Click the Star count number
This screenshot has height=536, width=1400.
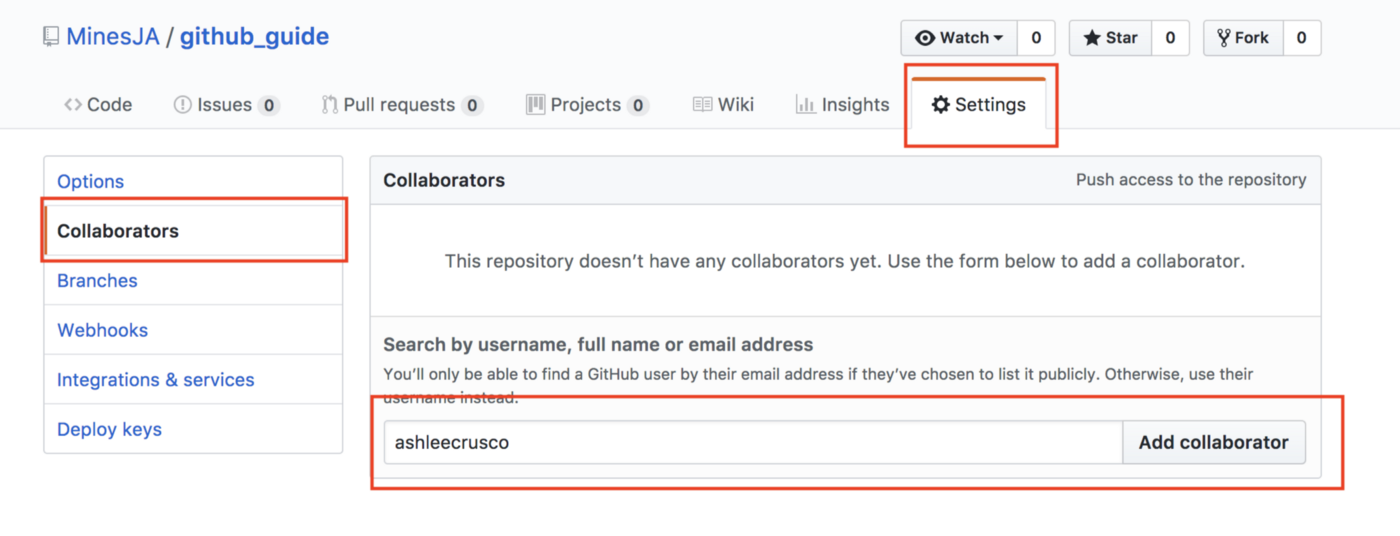pyautogui.click(x=1170, y=38)
